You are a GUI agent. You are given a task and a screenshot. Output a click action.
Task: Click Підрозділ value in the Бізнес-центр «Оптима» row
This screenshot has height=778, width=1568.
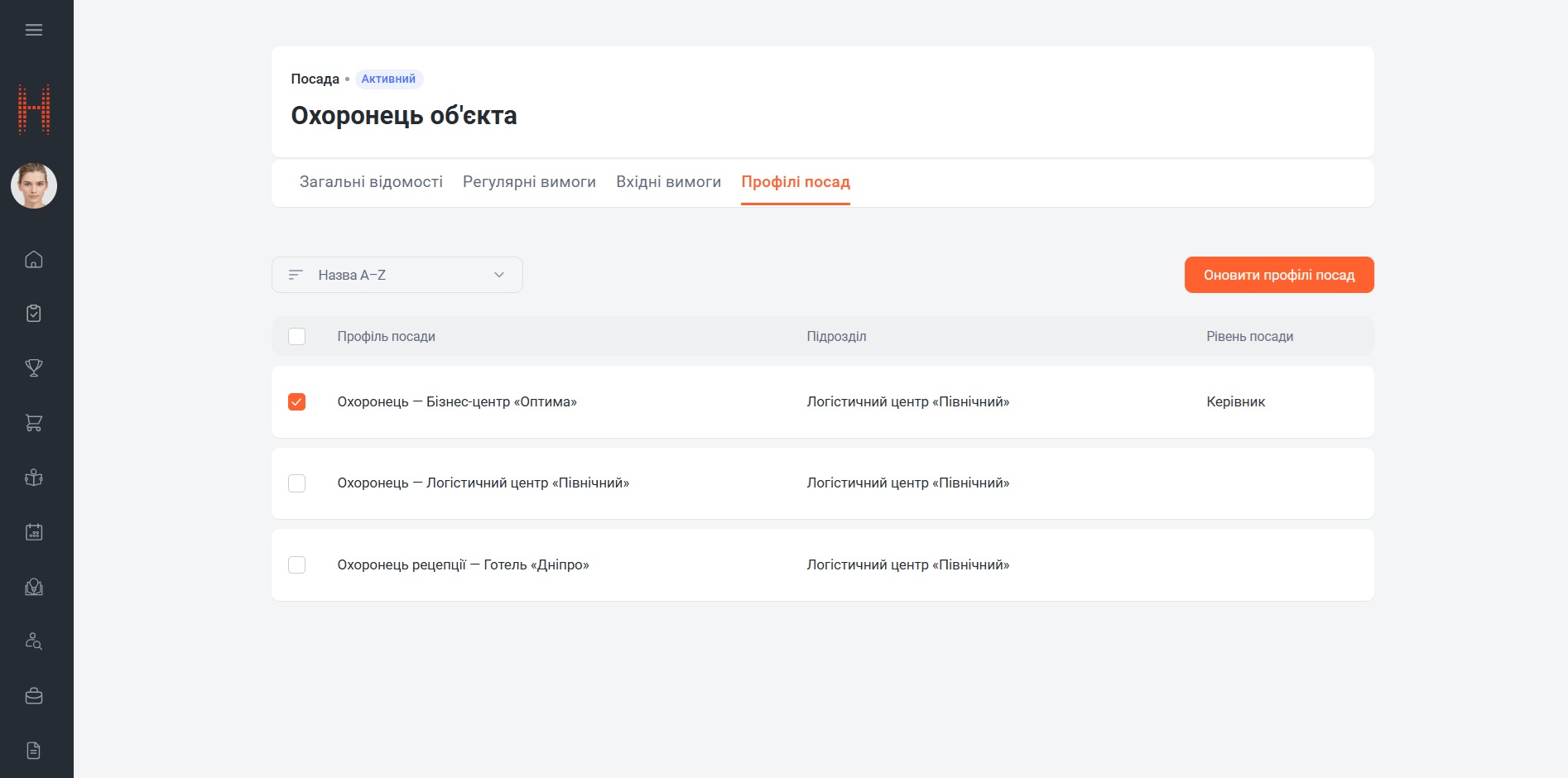[x=908, y=401]
